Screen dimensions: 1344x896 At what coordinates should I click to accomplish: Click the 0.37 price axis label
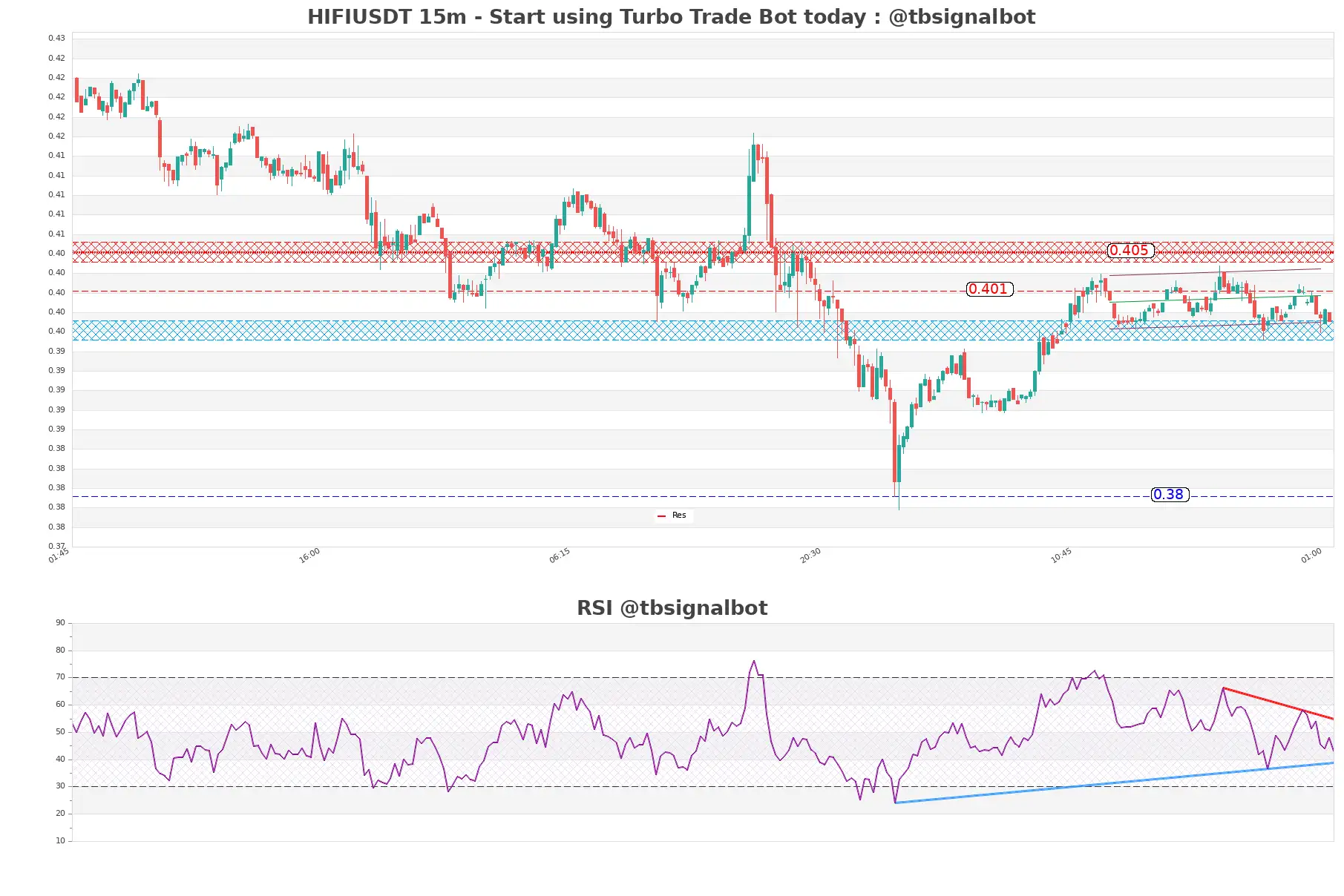(x=56, y=546)
